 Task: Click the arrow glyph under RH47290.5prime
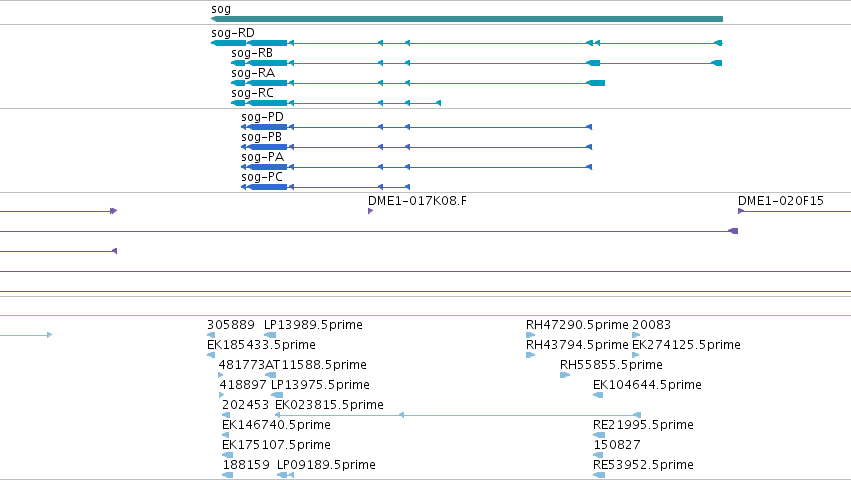pyautogui.click(x=530, y=335)
